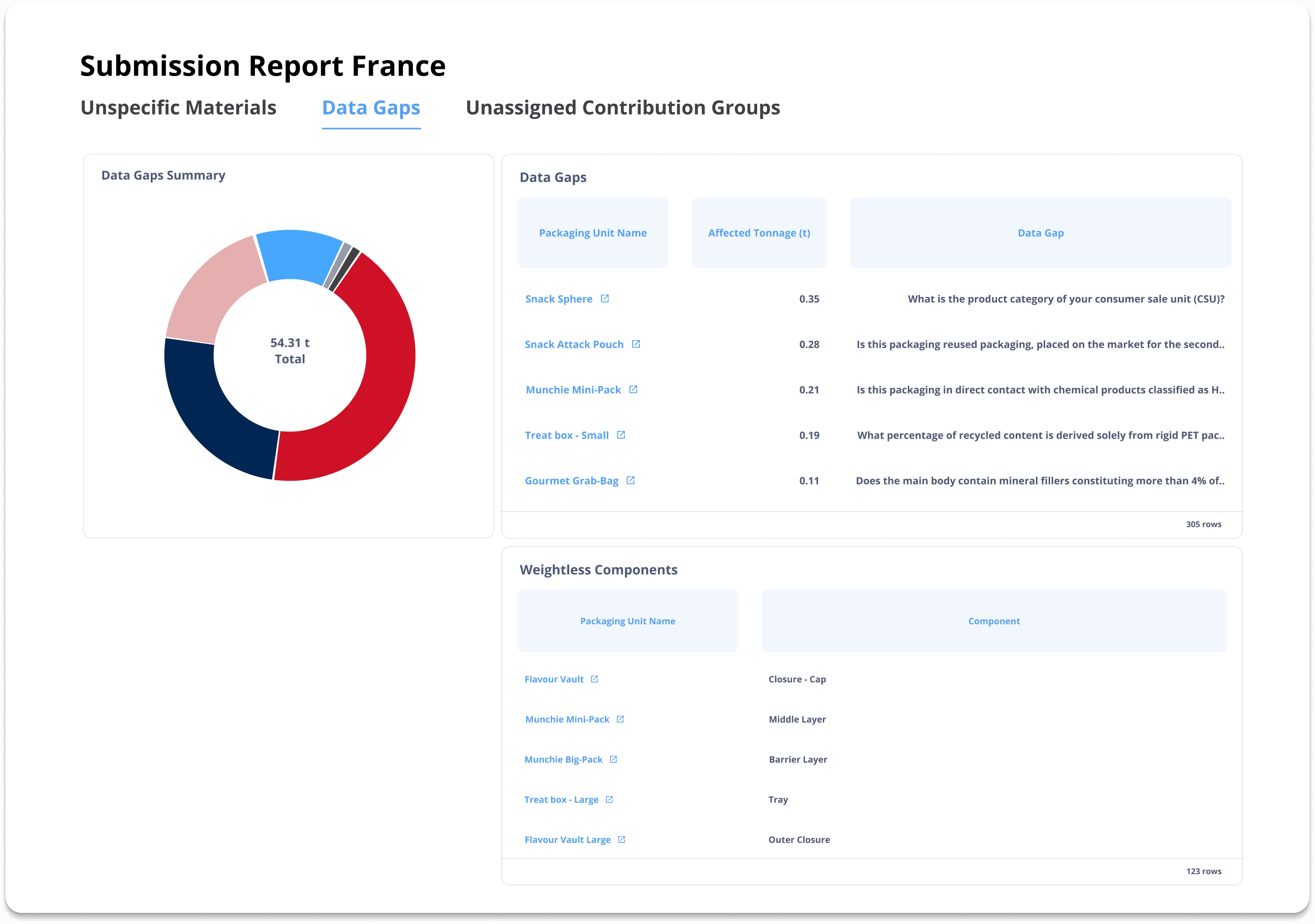Open the external-link icon next to Snack Attack Pouch

pyautogui.click(x=636, y=344)
